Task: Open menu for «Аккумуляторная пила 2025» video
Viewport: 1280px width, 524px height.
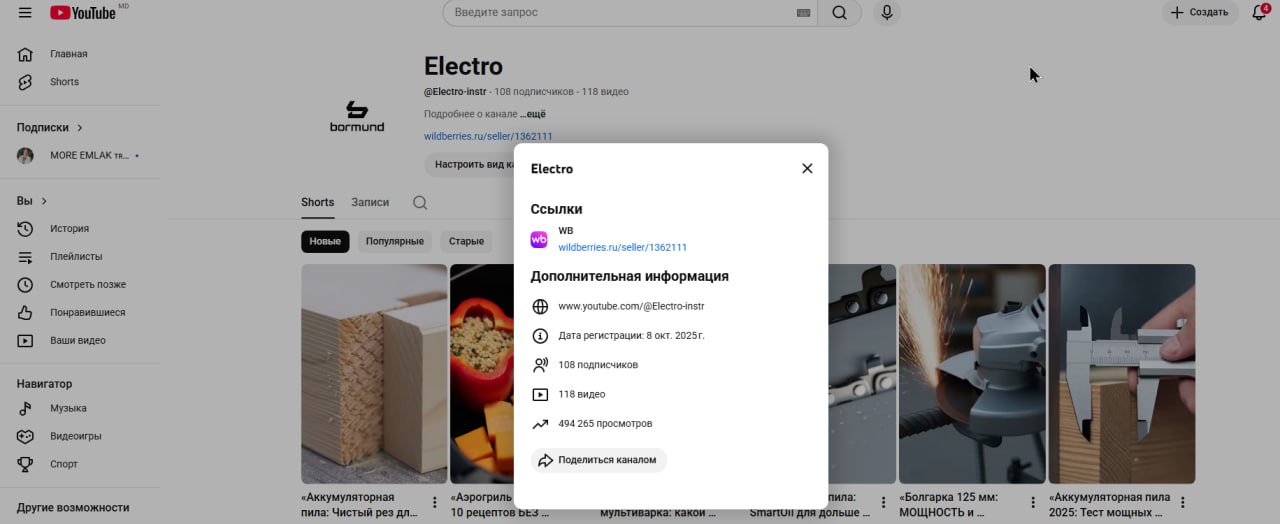Action: 1182,502
